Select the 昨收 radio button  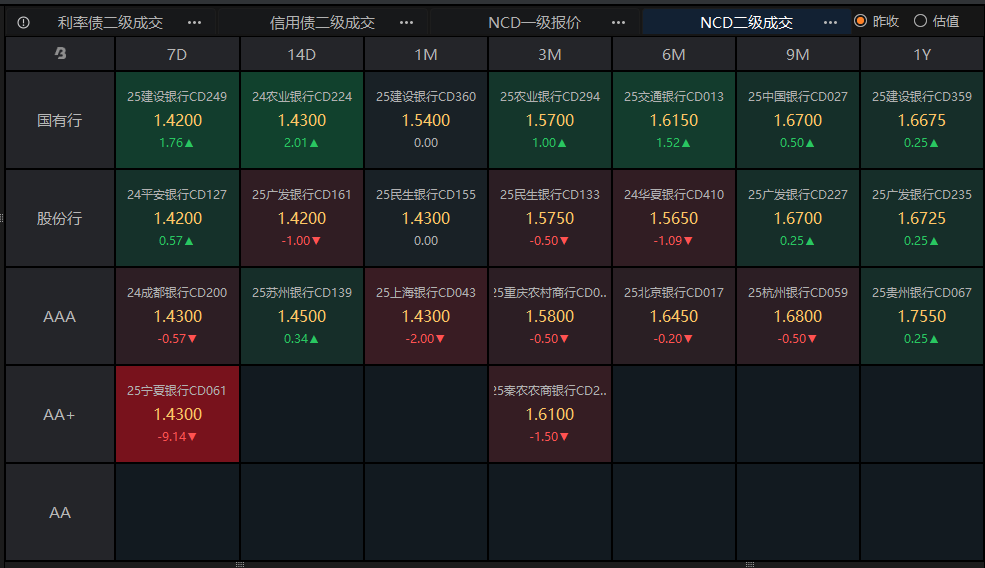click(860, 21)
